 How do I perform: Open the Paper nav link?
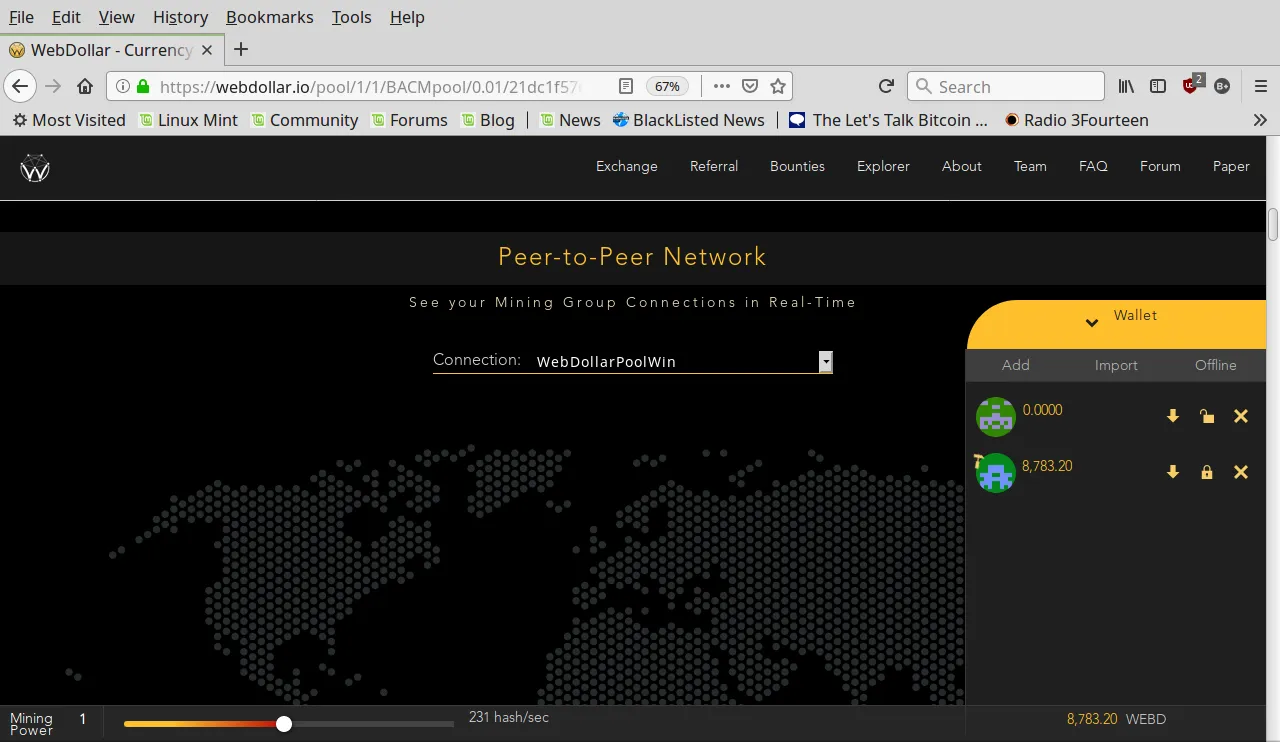pos(1231,166)
